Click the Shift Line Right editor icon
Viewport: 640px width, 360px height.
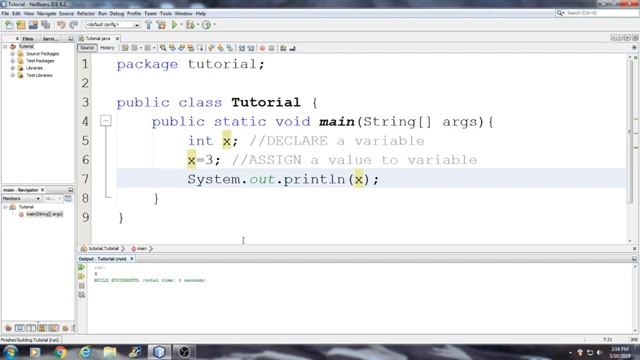click(x=251, y=48)
